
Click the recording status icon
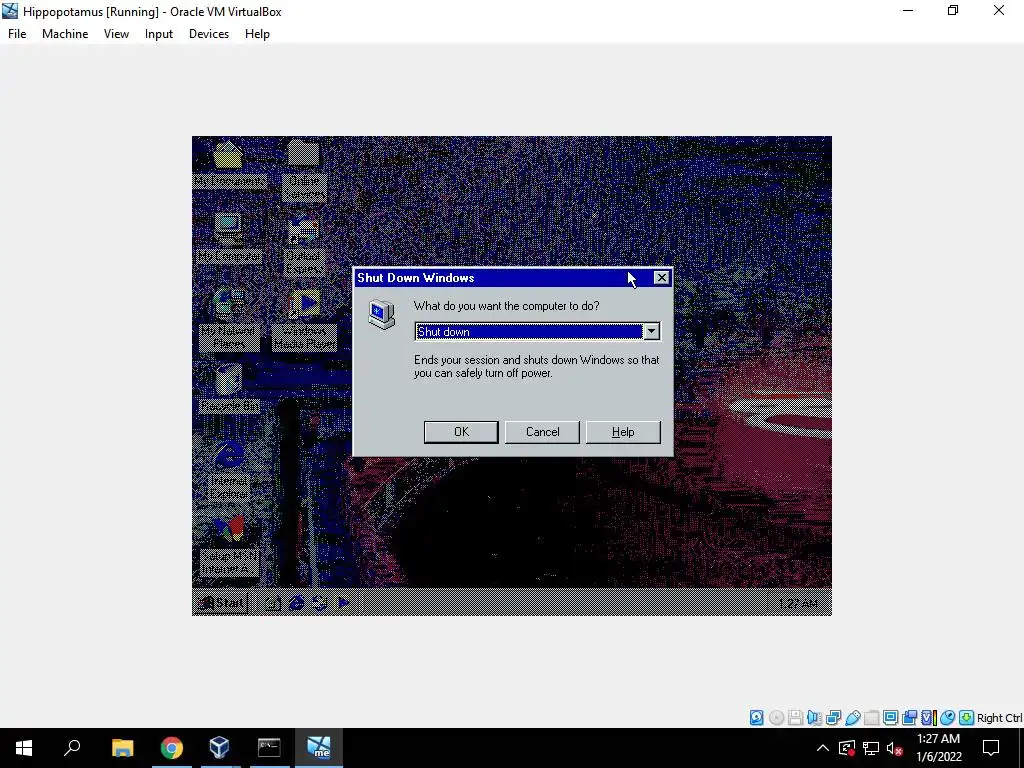[909, 718]
